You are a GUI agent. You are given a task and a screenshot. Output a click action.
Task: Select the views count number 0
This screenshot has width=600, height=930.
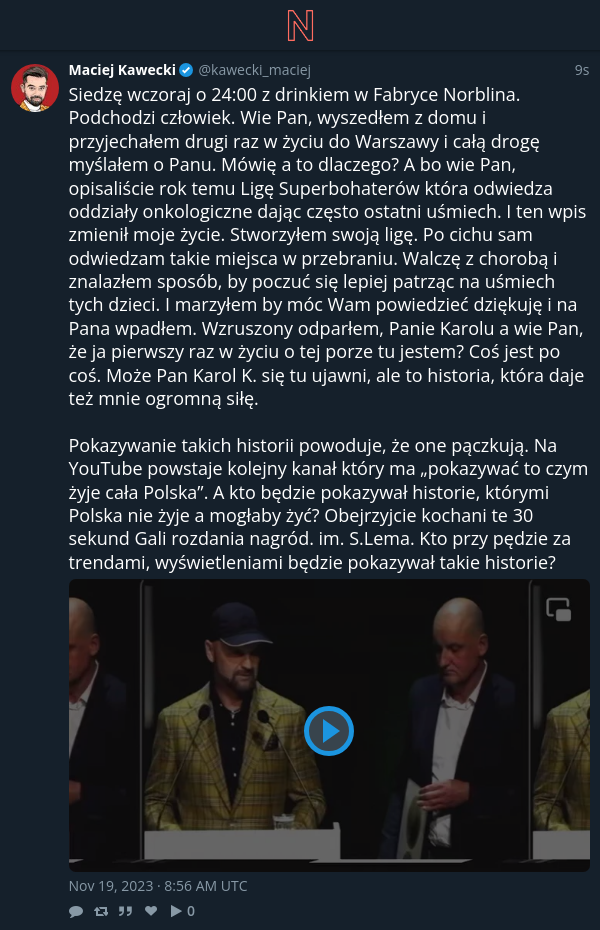191,911
